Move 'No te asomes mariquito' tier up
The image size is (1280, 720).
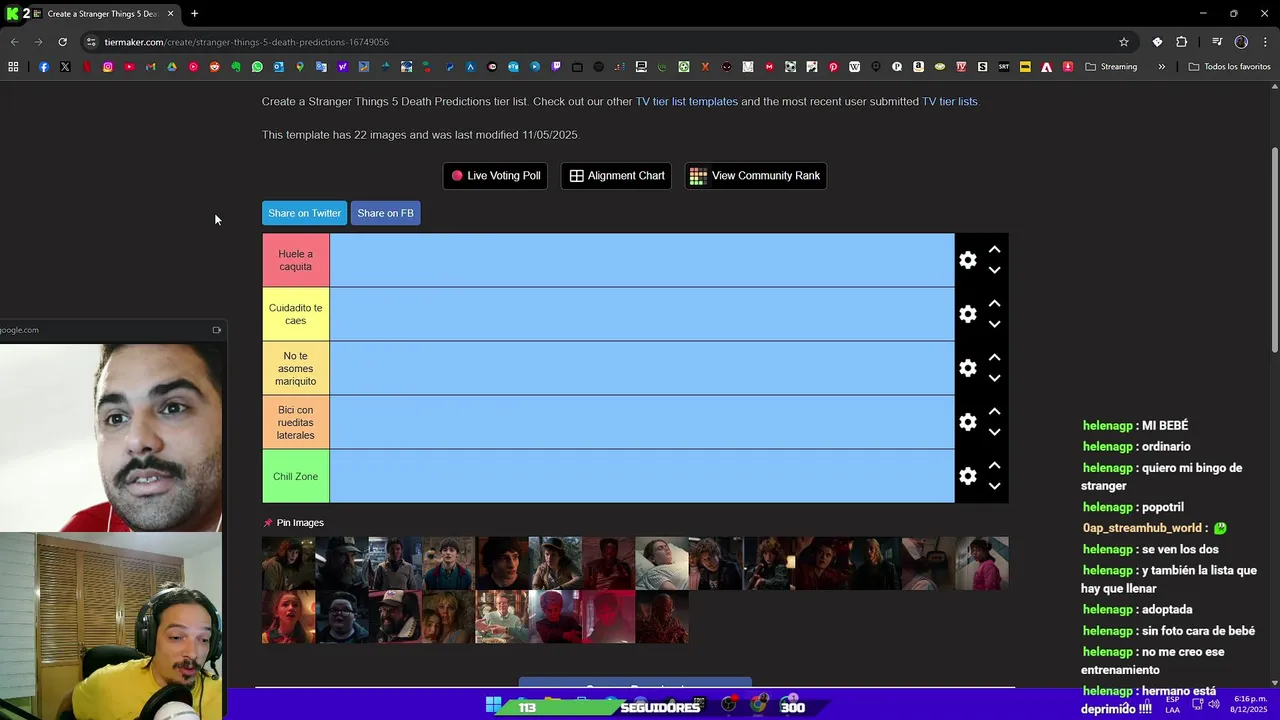tap(994, 357)
